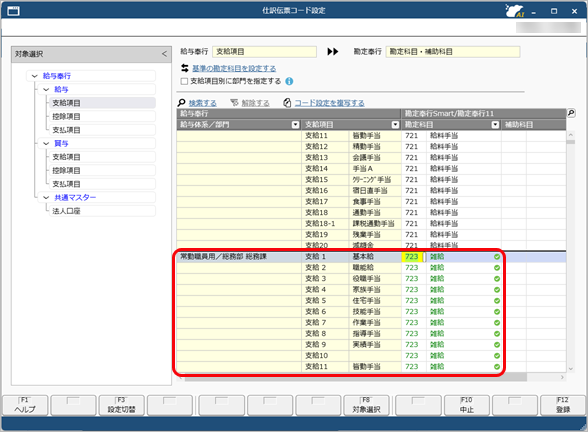
Task: Click the green check icon in the 支給 1 row
Action: click(x=497, y=257)
